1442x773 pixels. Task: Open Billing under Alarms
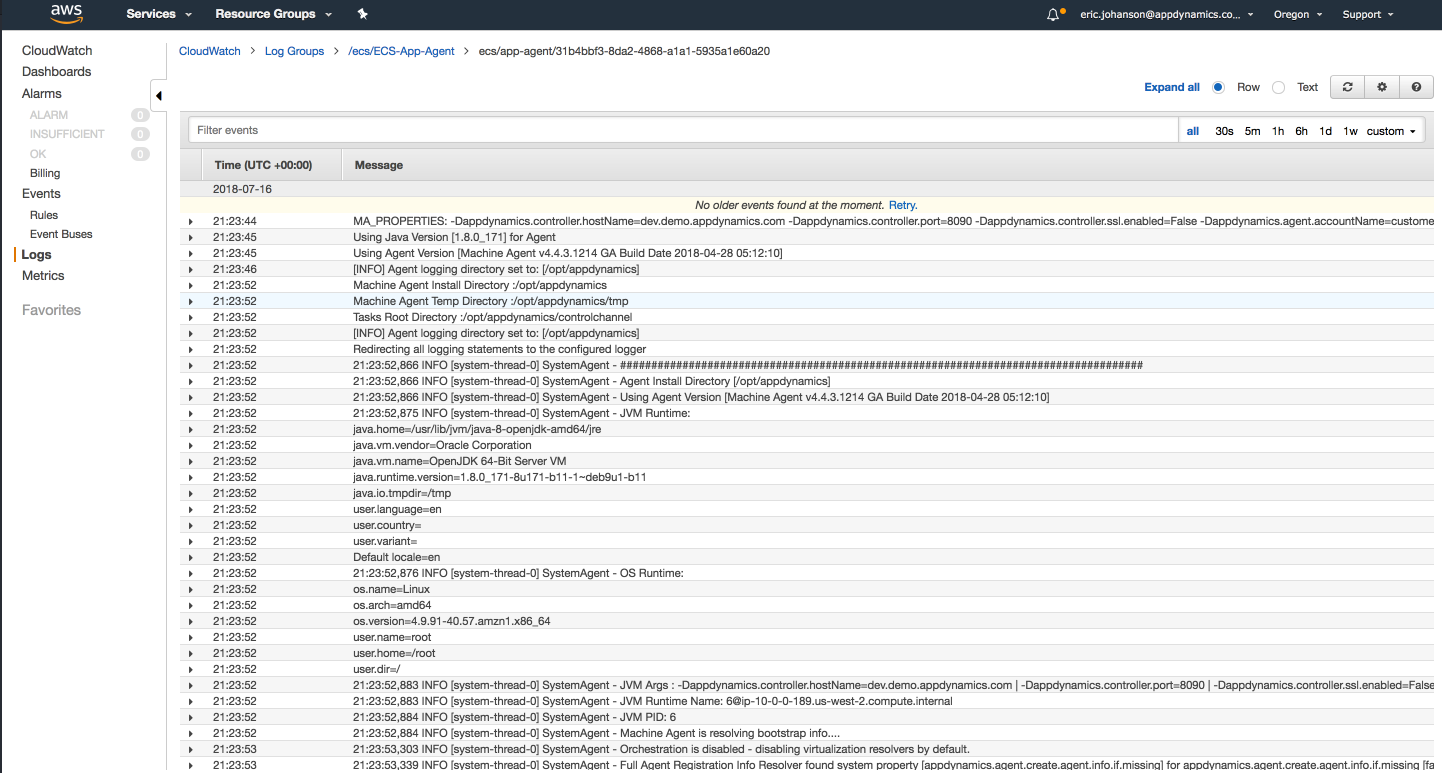(x=45, y=173)
